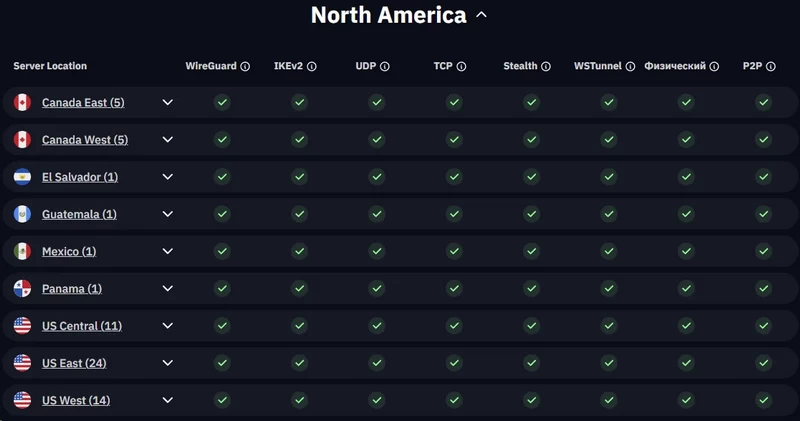Screen dimensions: 800x421
Task: Click El Salvador UDP checkmark
Action: tap(377, 177)
